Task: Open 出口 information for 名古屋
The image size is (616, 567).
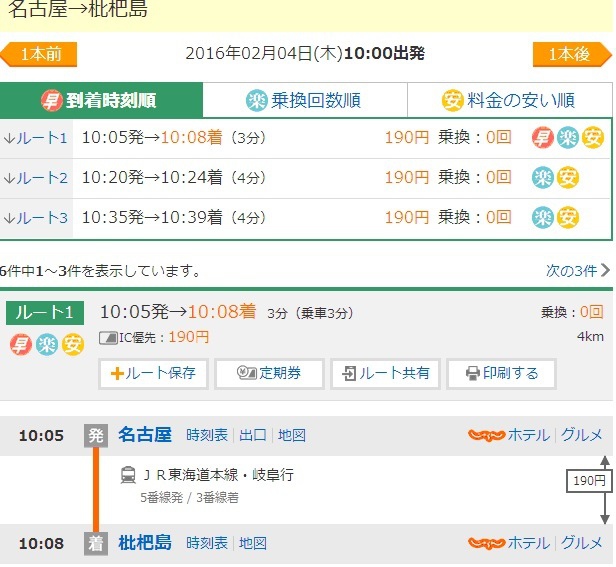Action: point(253,435)
